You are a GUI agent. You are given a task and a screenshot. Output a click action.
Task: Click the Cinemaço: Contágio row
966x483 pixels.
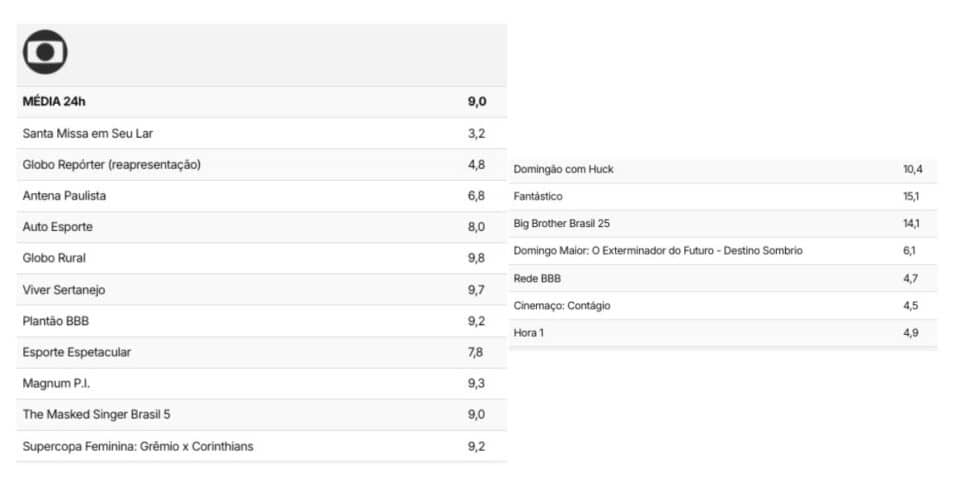[x=723, y=306]
